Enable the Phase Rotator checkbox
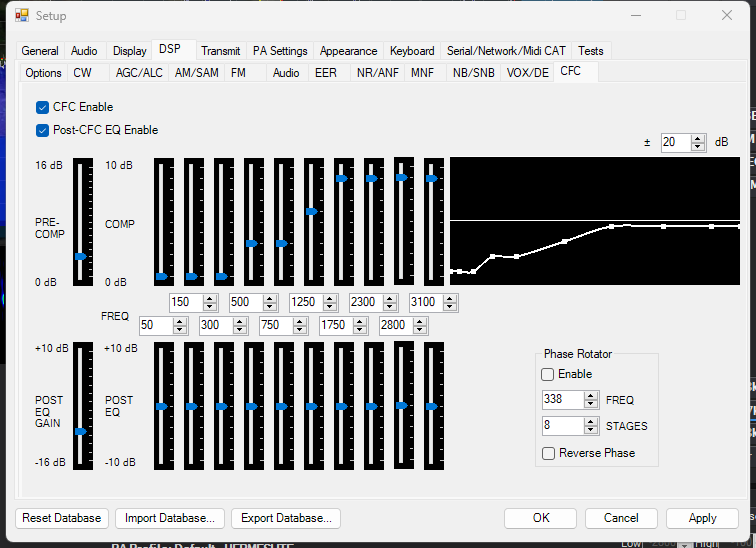Image resolution: width=756 pixels, height=548 pixels. coord(547,374)
